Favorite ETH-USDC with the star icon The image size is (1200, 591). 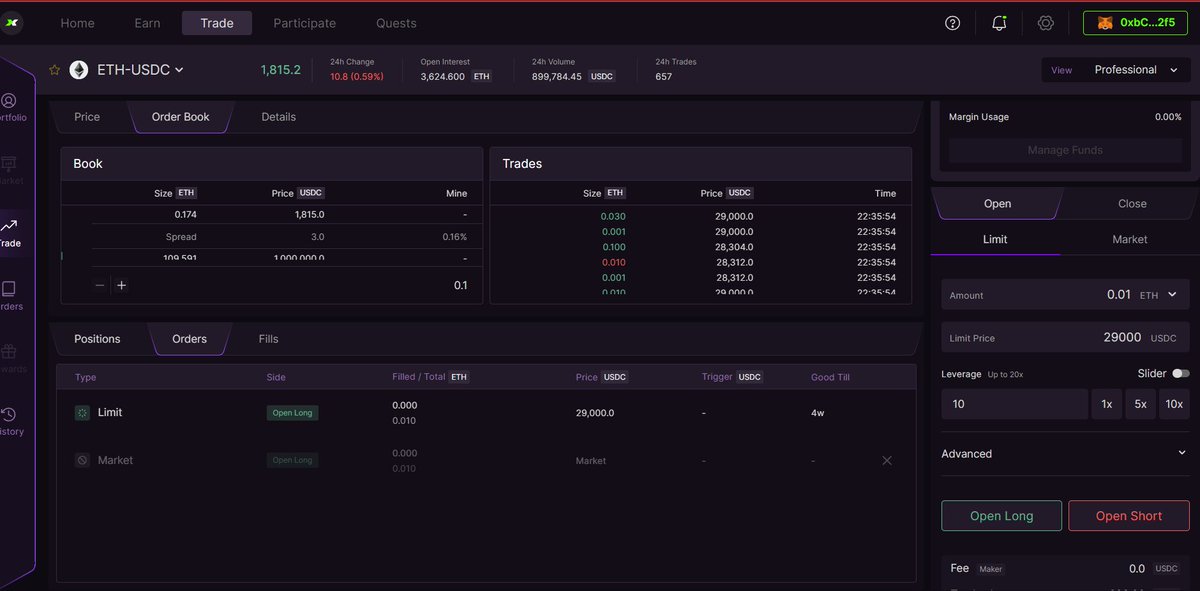pos(55,70)
